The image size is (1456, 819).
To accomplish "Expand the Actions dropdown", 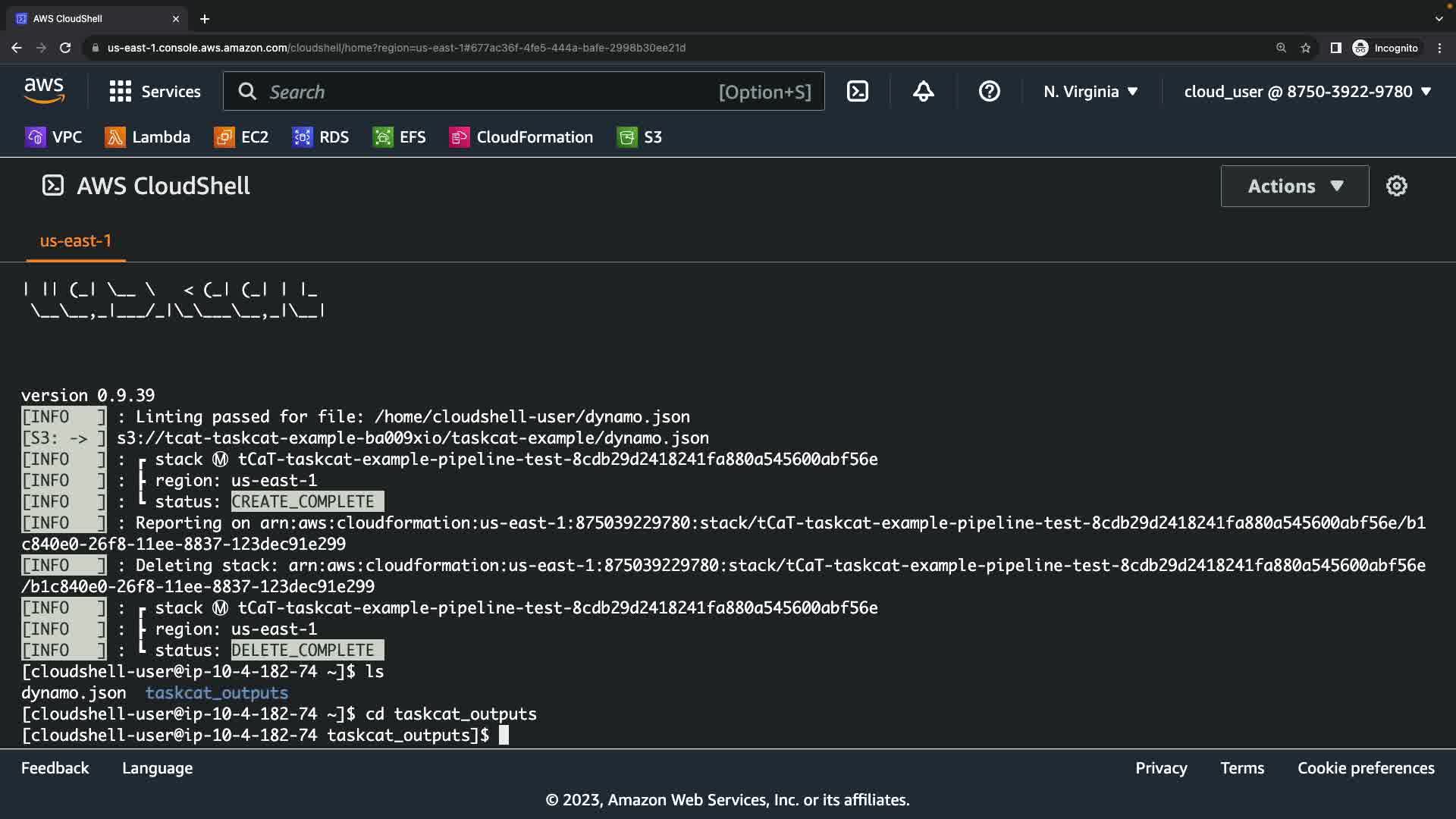I will [1294, 186].
